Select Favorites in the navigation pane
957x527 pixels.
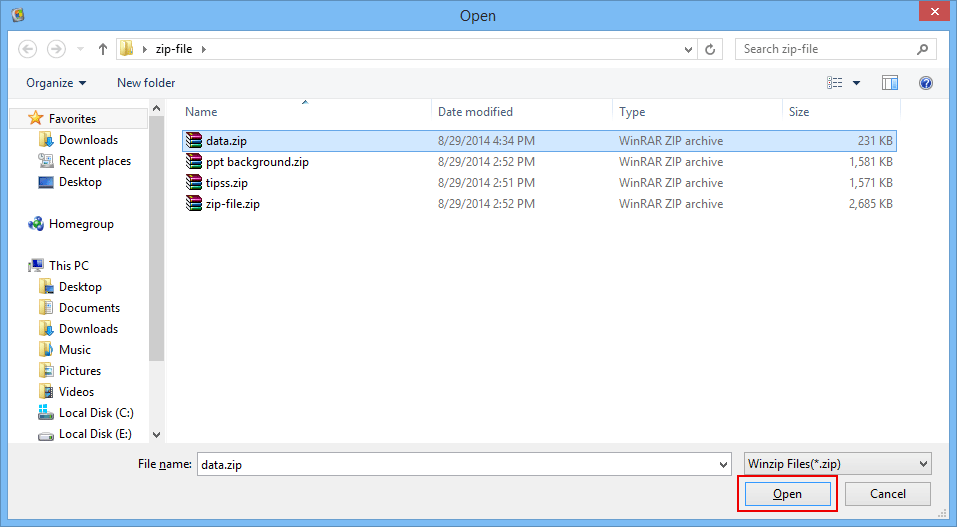(72, 118)
